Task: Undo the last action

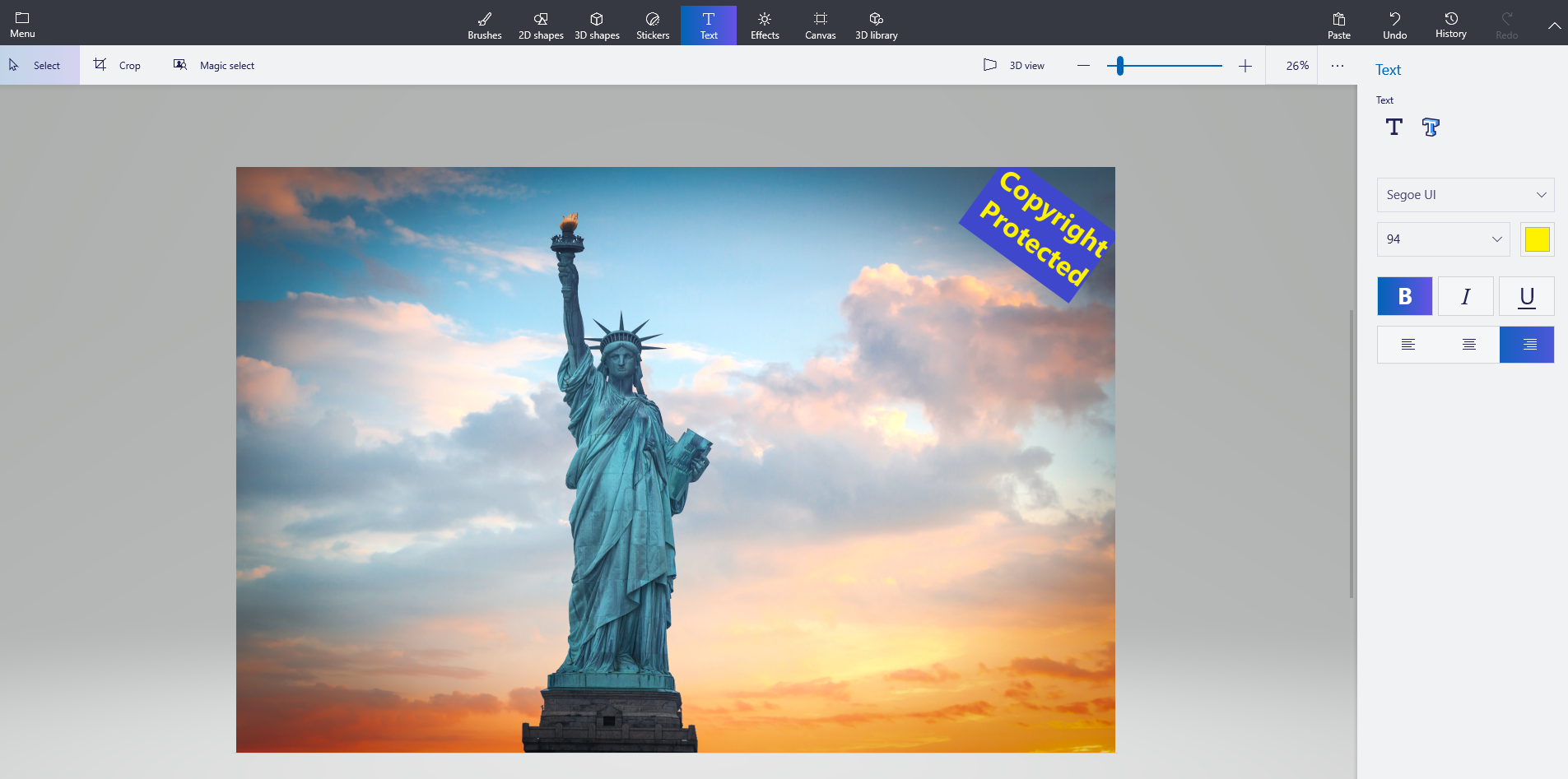Action: pos(1395,26)
